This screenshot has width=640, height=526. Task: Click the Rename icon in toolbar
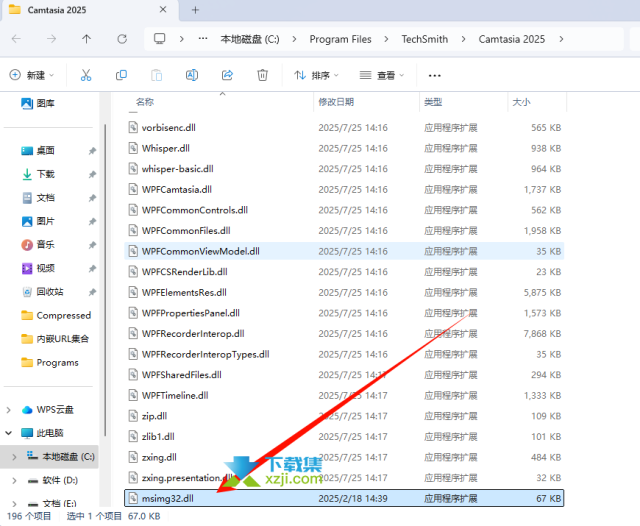(192, 75)
